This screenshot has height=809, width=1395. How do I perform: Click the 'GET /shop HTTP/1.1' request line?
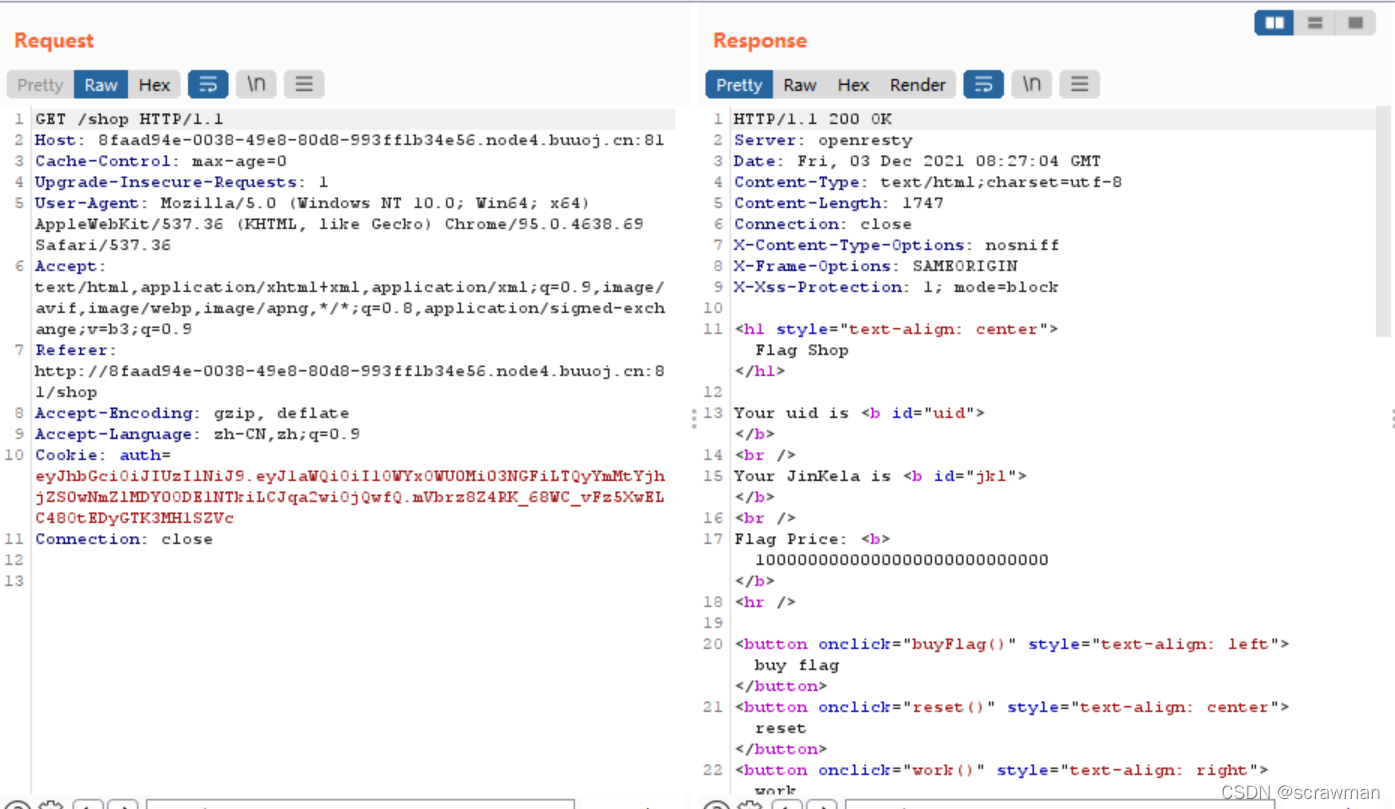[129, 119]
